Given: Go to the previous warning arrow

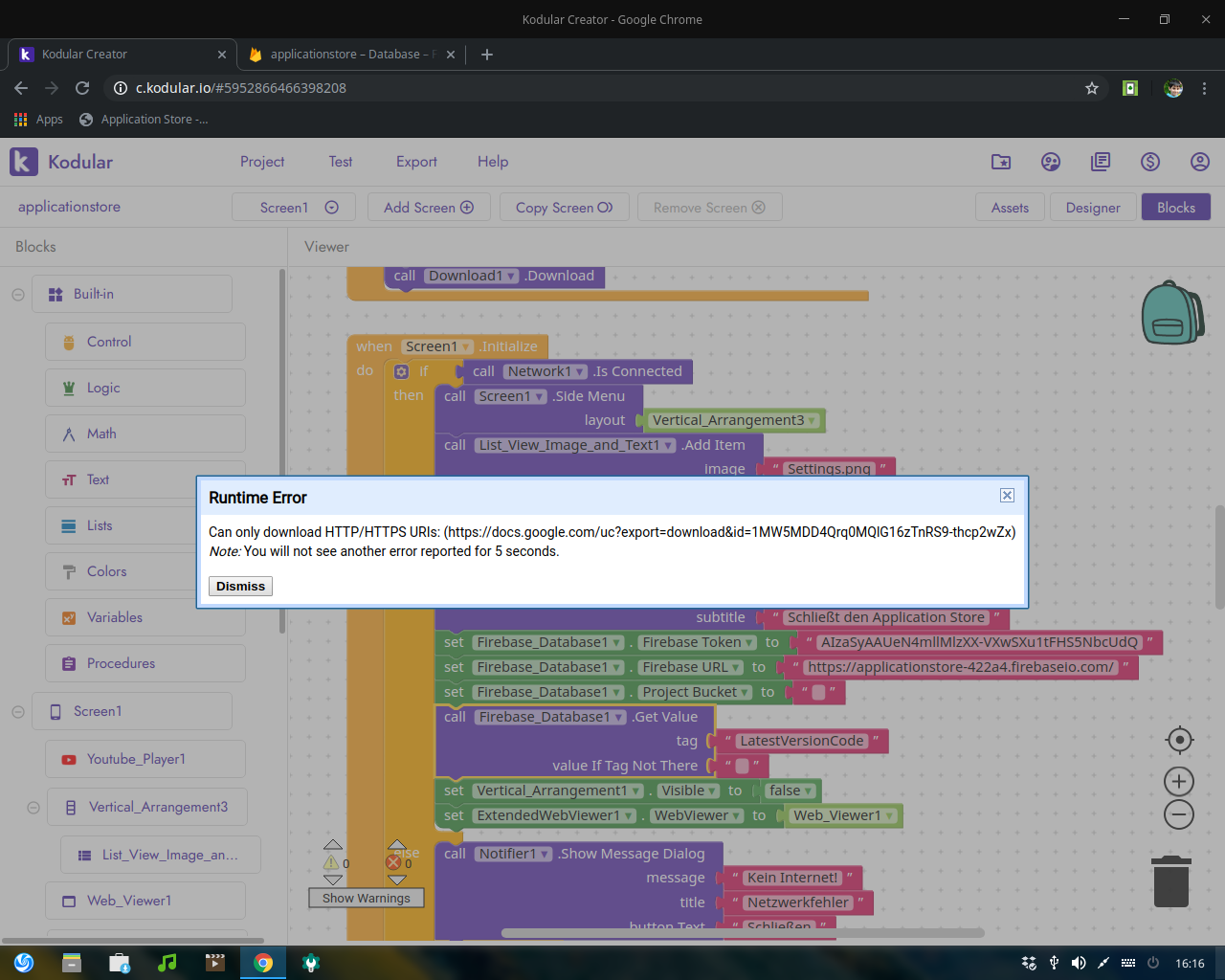Looking at the screenshot, I should 333,845.
